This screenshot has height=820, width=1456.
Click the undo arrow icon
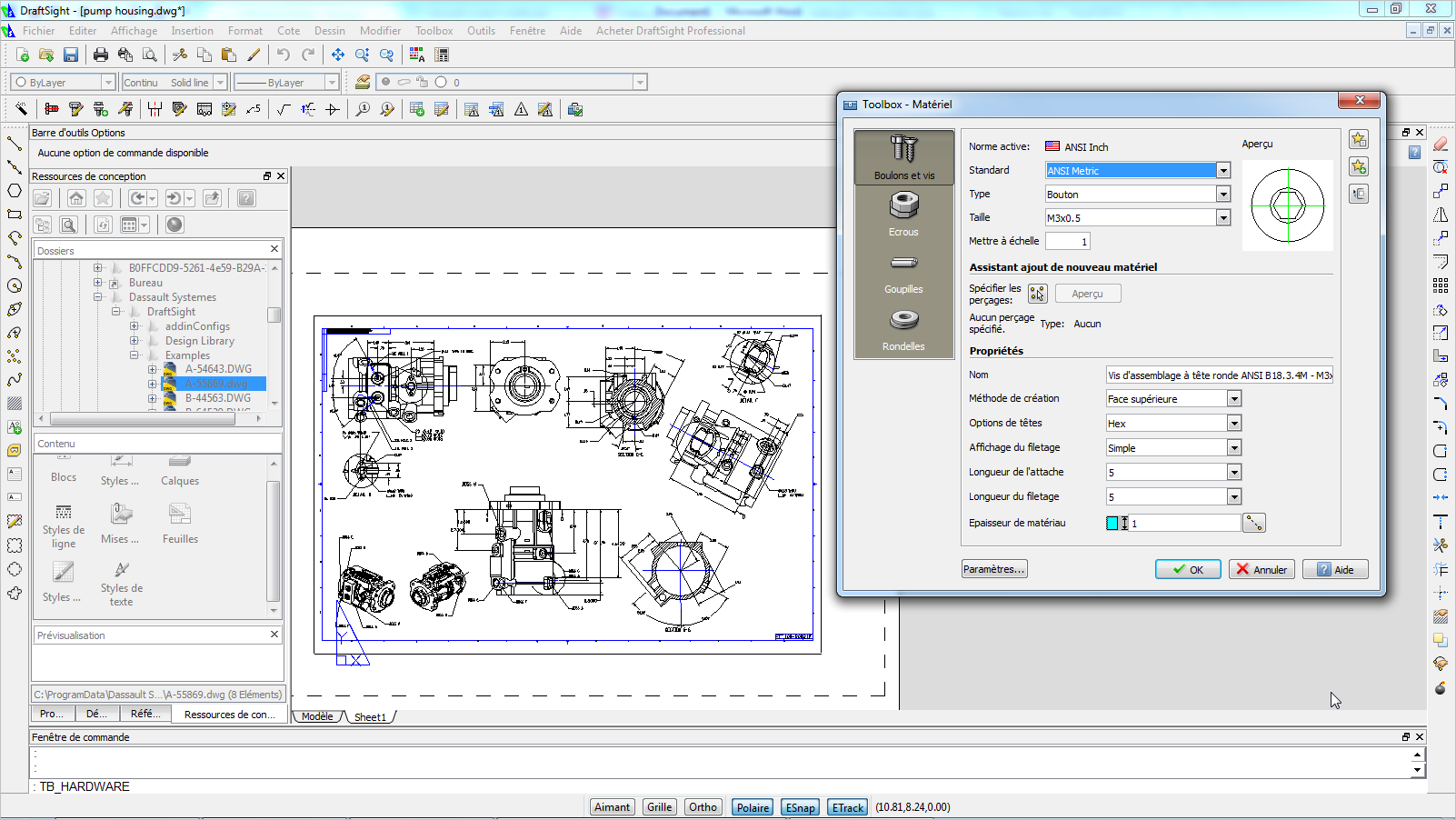tap(284, 55)
